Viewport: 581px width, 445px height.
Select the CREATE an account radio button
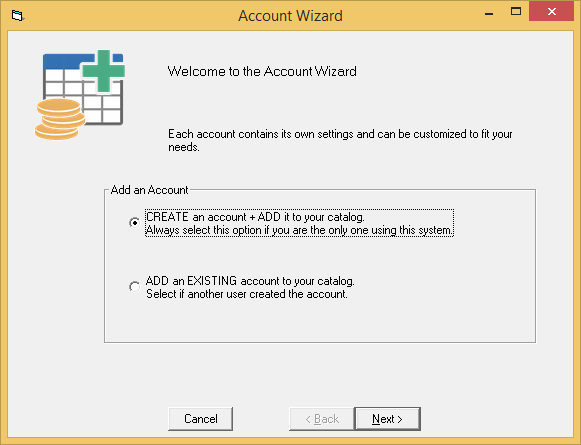point(135,223)
